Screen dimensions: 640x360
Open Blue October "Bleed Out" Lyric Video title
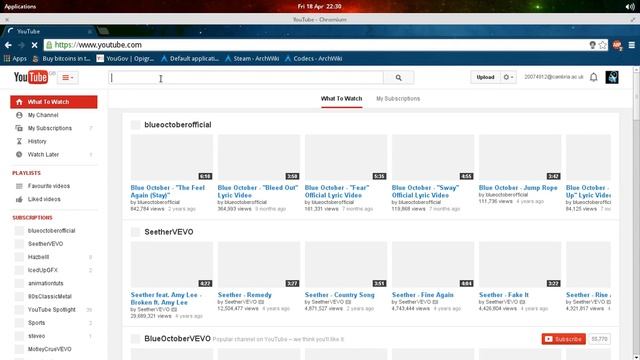point(258,191)
